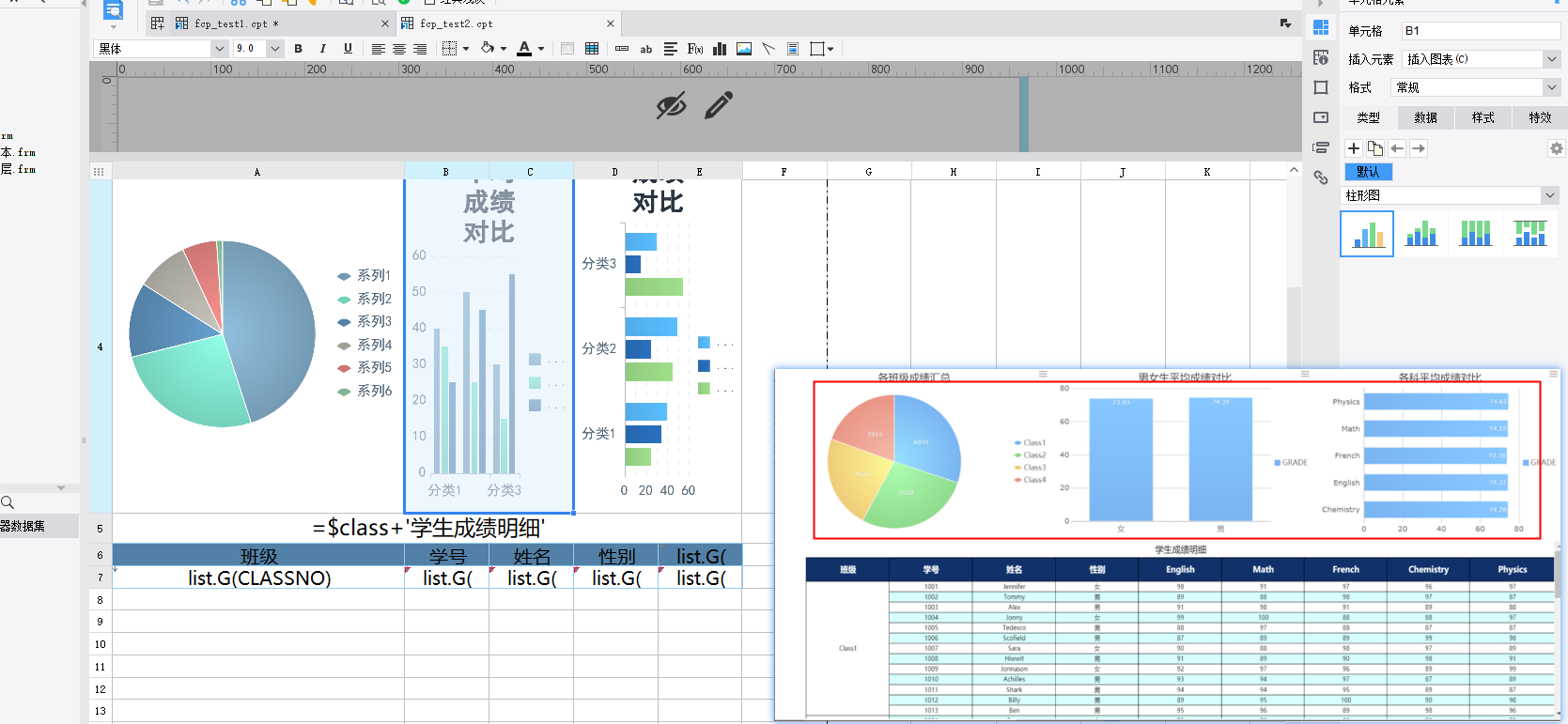Click the unmerge cells grid icon
The image size is (1568, 724).
[x=592, y=49]
